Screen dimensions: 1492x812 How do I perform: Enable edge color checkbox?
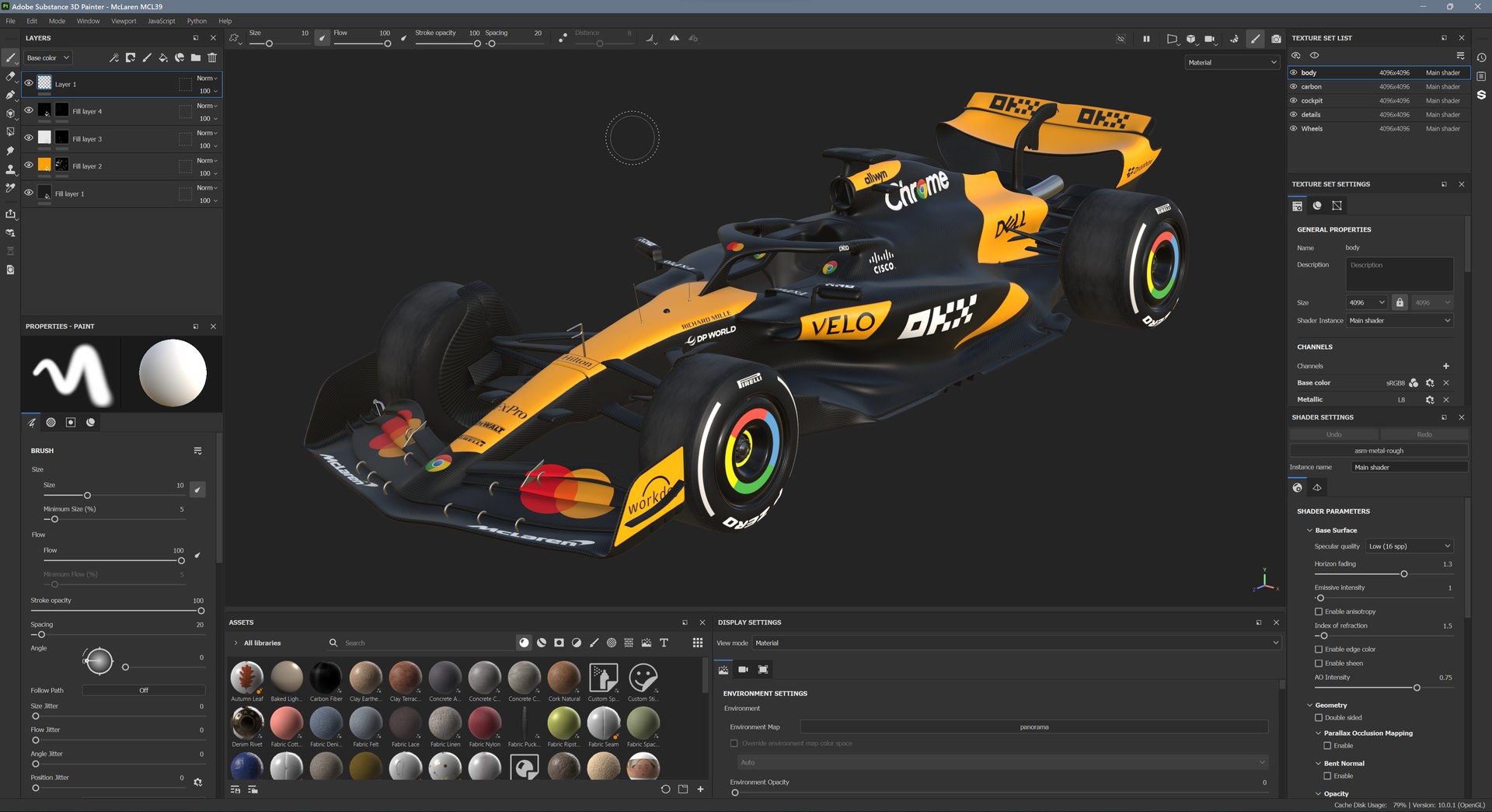coord(1319,650)
